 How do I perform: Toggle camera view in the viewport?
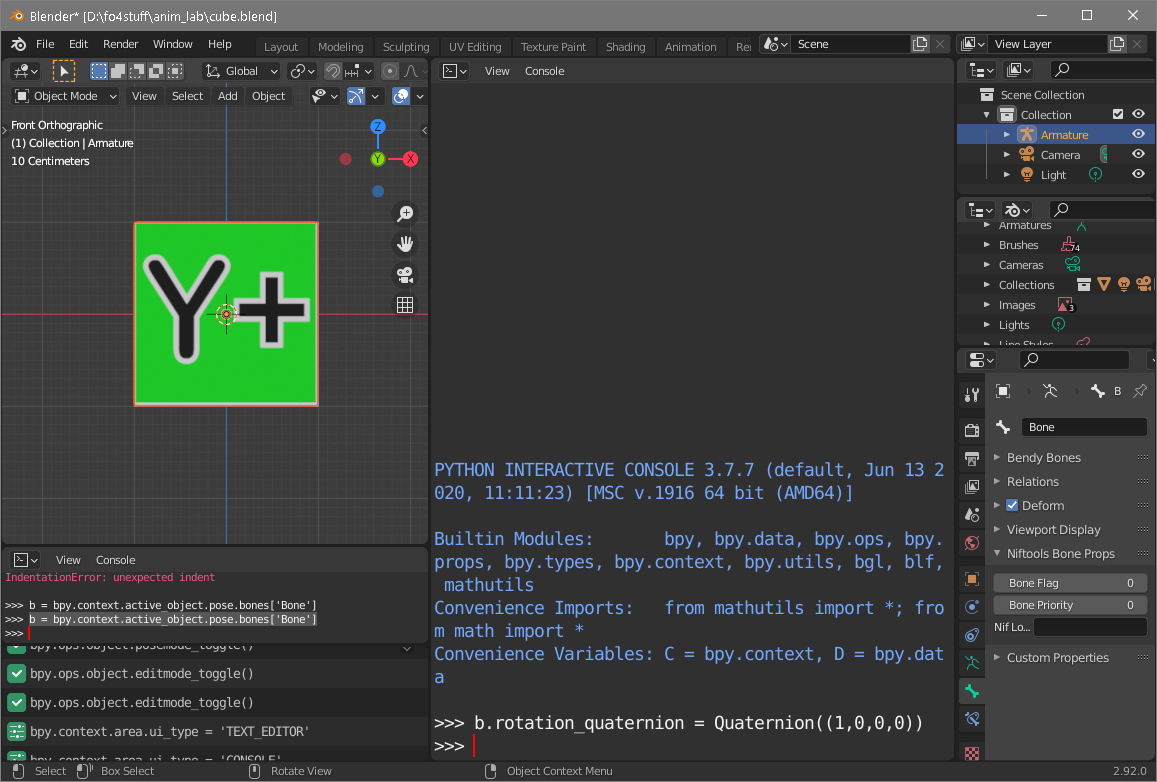(404, 274)
